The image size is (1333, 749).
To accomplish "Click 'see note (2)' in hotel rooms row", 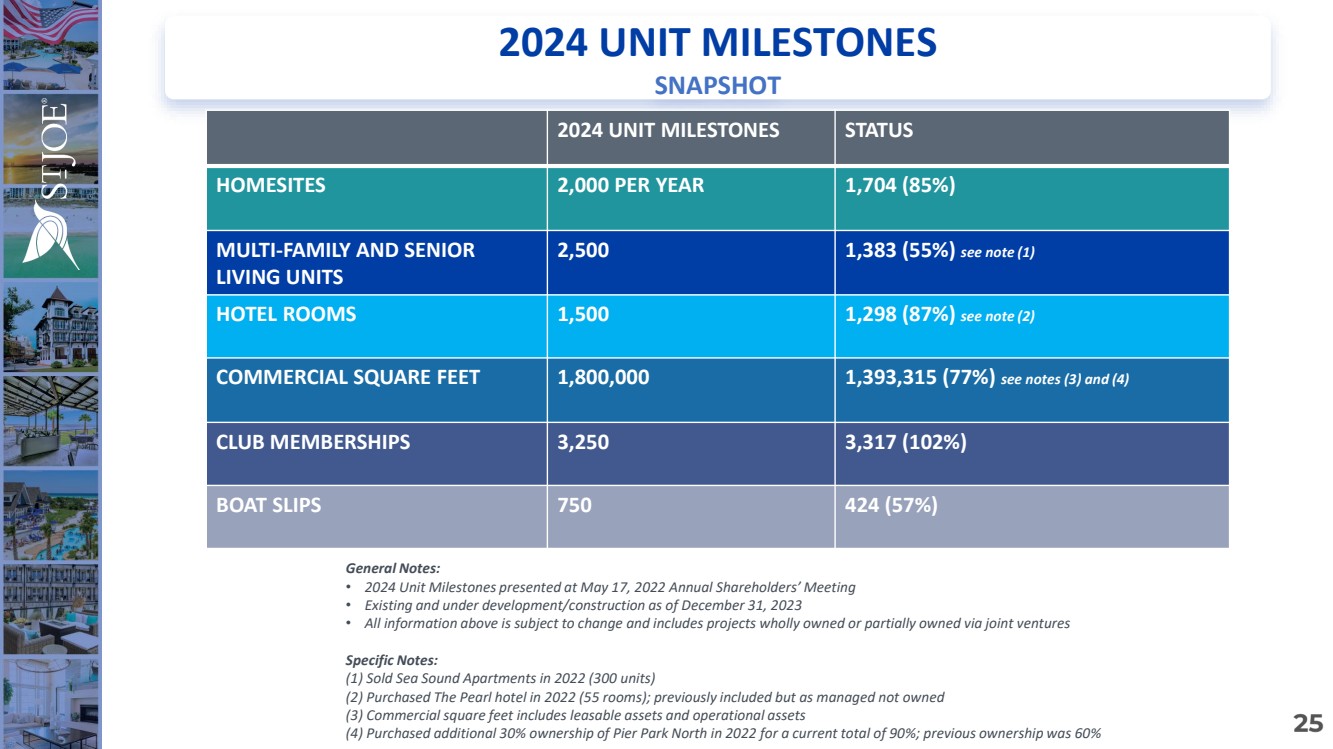I will tap(997, 316).
